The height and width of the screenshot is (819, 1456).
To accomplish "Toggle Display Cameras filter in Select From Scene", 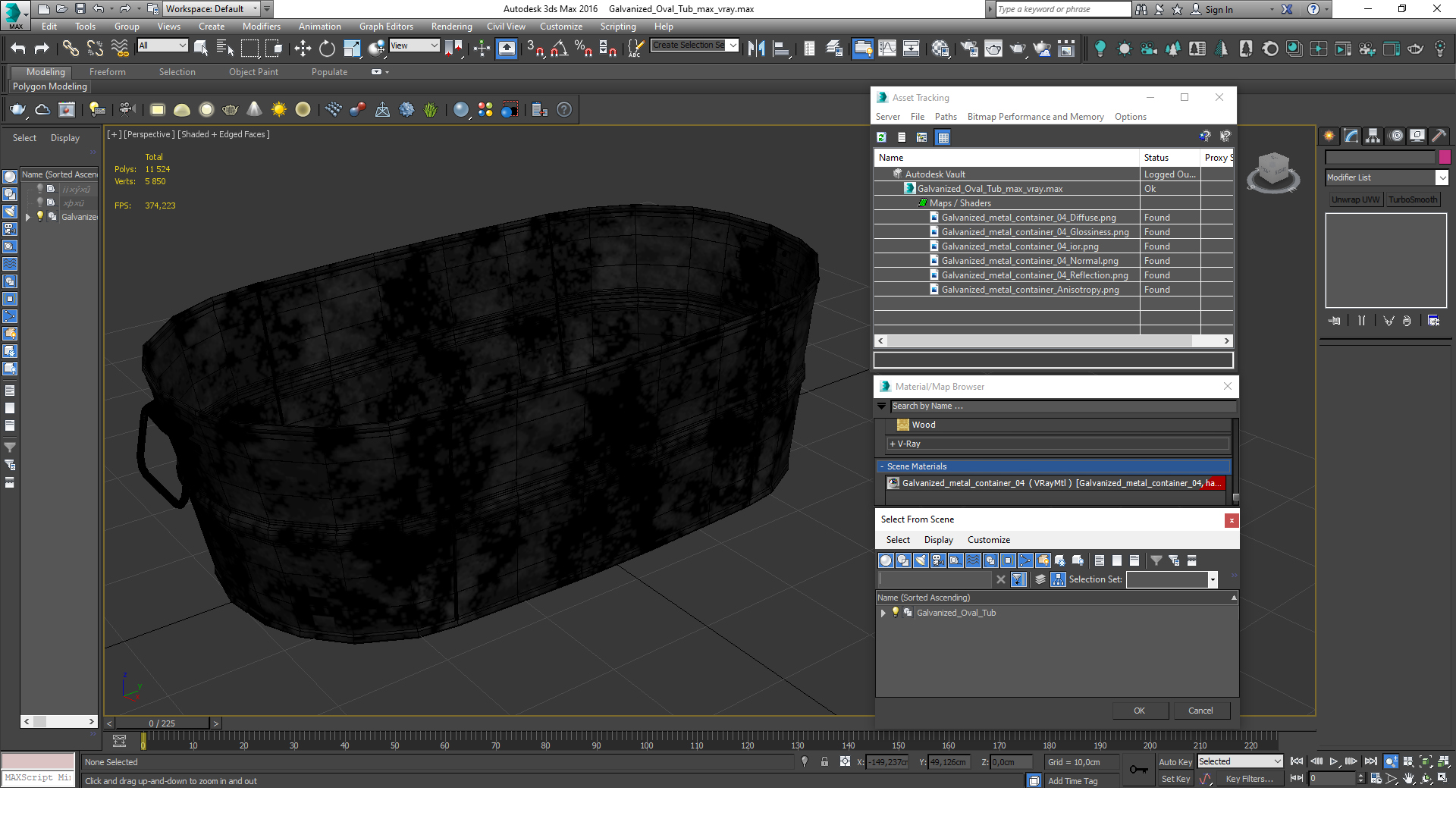I will [x=938, y=560].
